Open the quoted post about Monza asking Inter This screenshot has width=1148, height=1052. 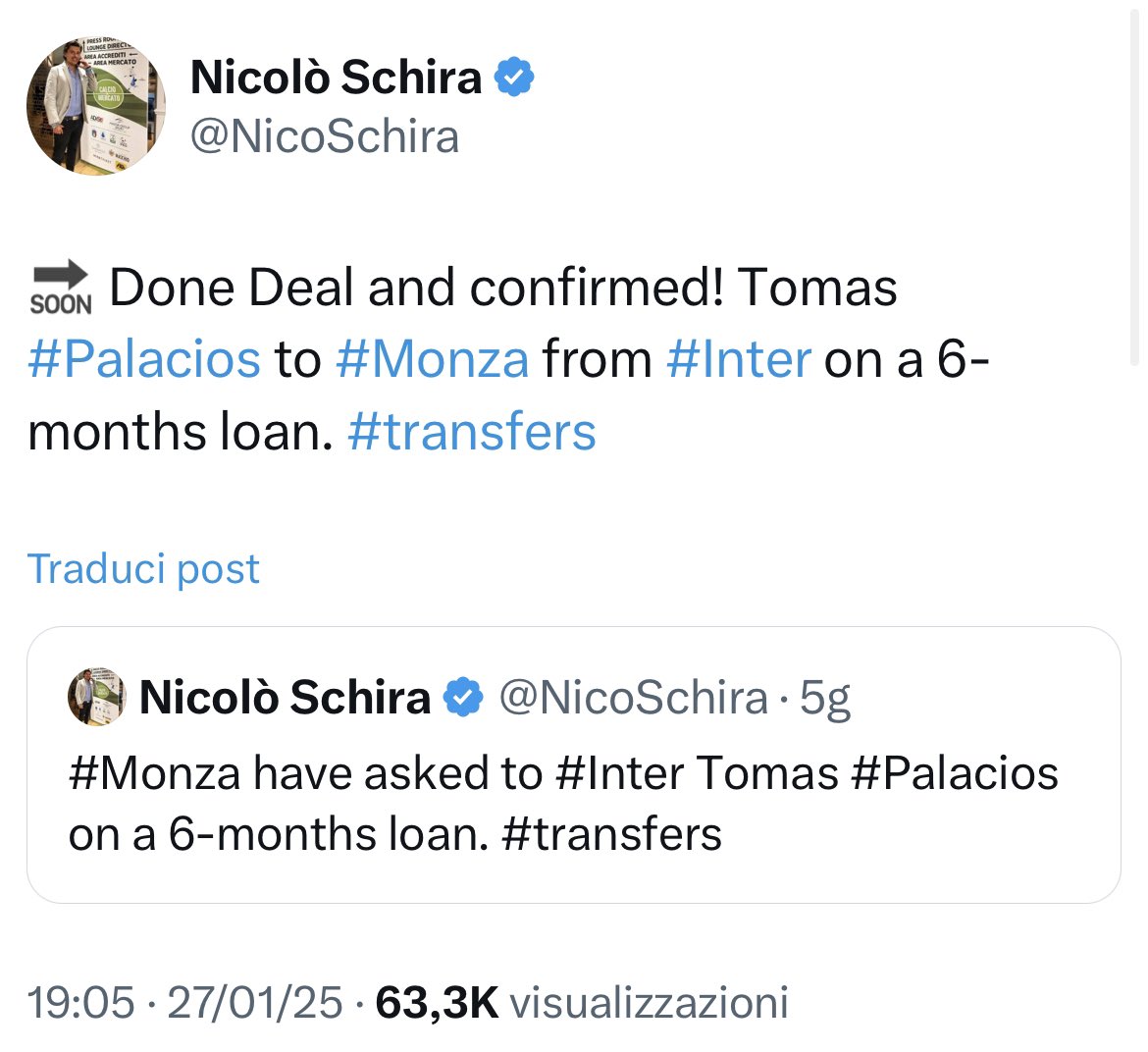coord(574,765)
